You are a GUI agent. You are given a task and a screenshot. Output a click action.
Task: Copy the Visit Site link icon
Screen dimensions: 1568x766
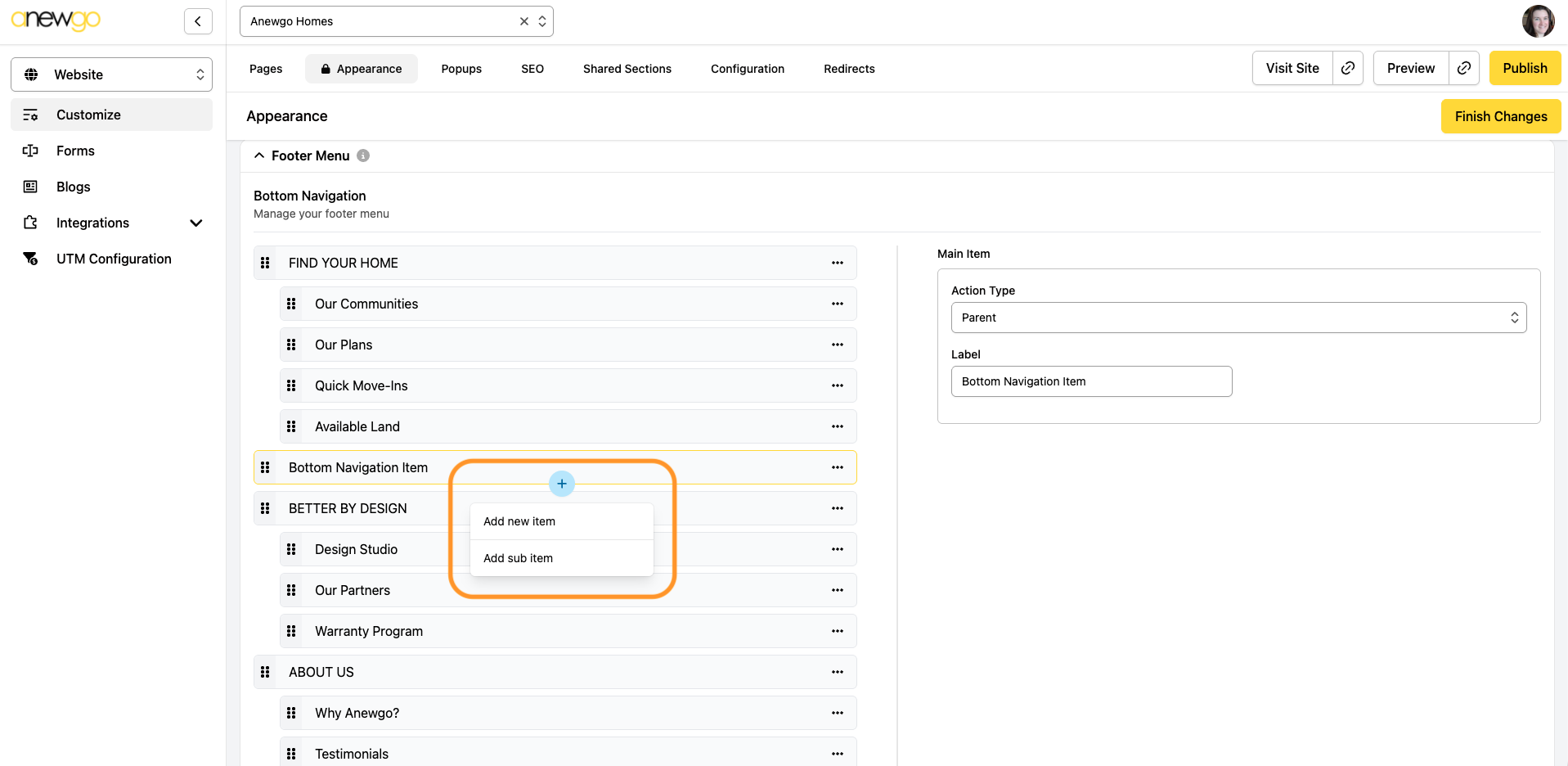tap(1347, 68)
